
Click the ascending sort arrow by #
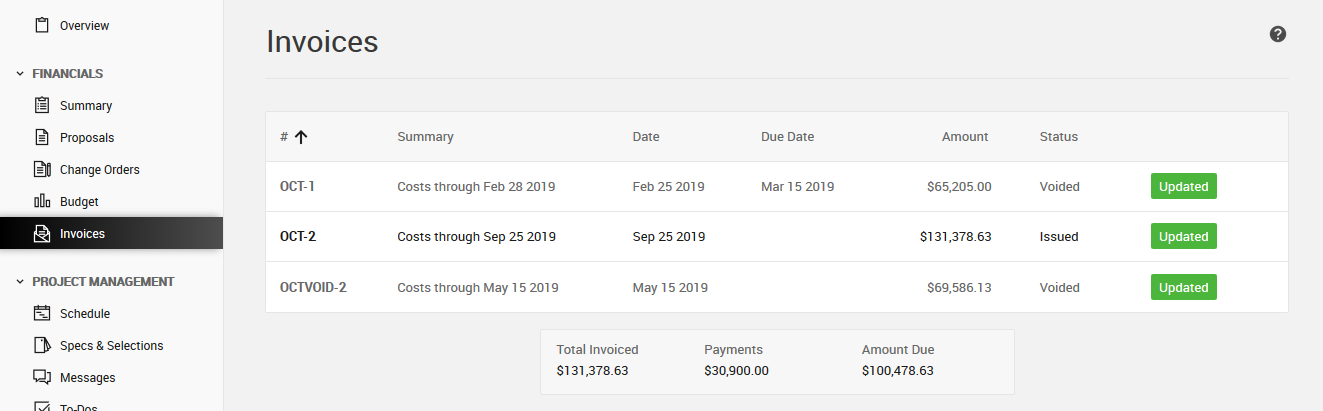301,137
